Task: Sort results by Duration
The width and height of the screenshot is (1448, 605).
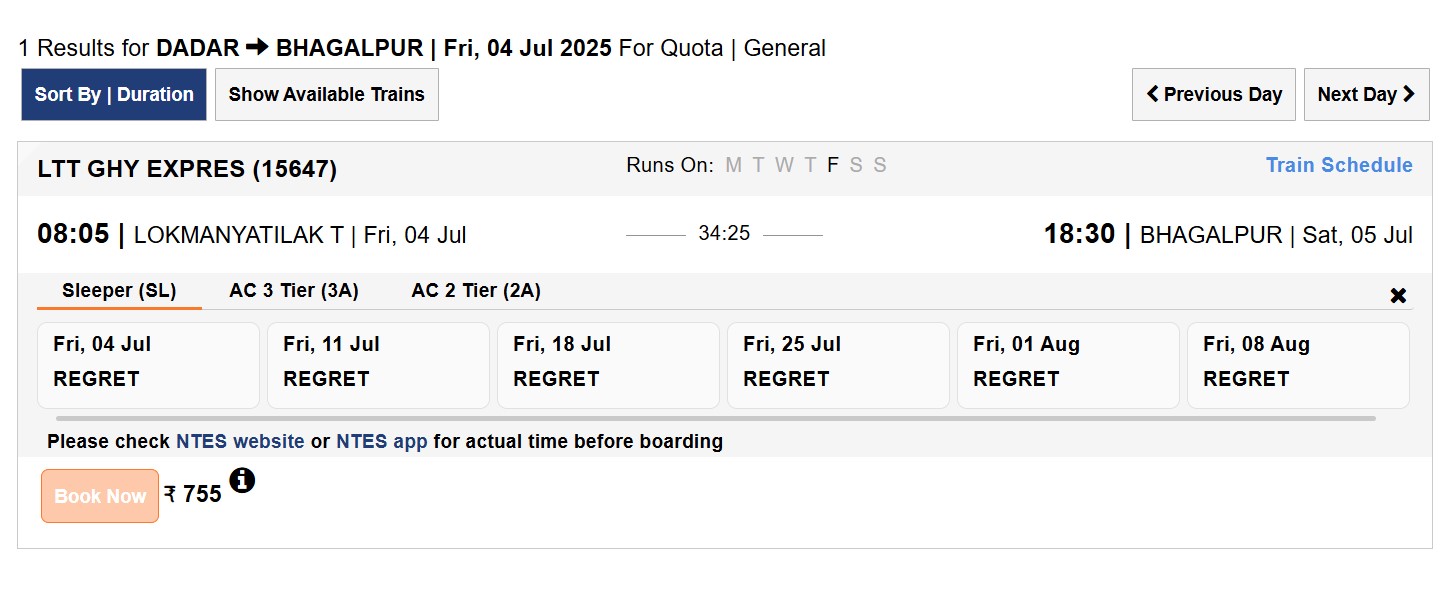Action: (114, 95)
